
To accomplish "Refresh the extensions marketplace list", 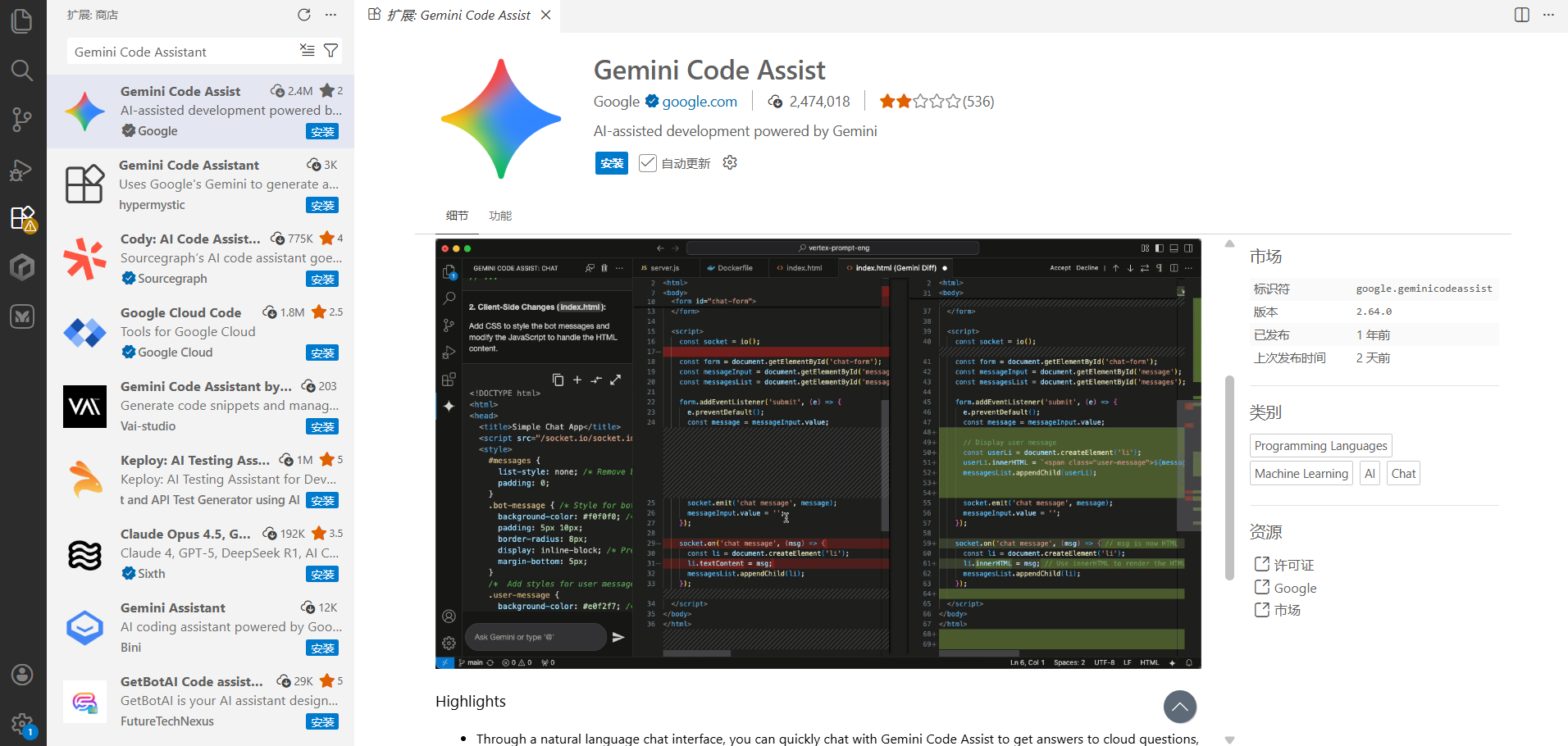I will 304,15.
